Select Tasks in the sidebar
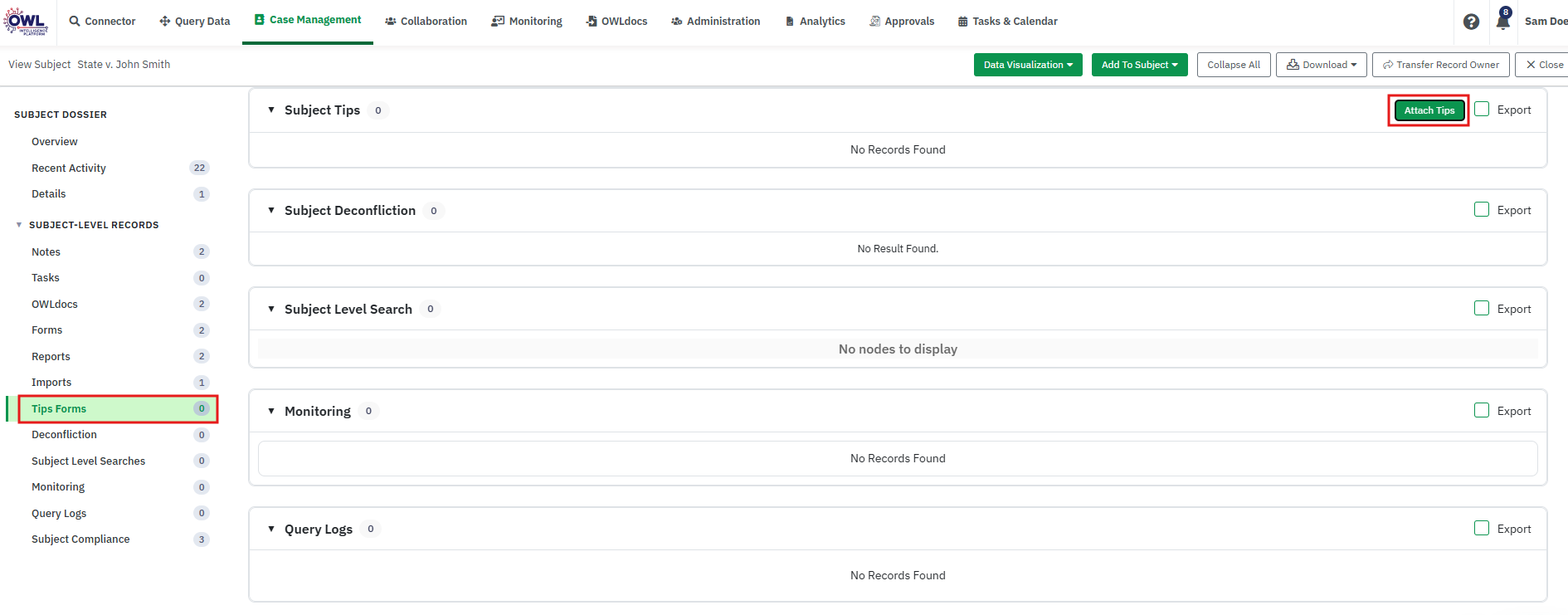1568x615 pixels. click(x=46, y=278)
